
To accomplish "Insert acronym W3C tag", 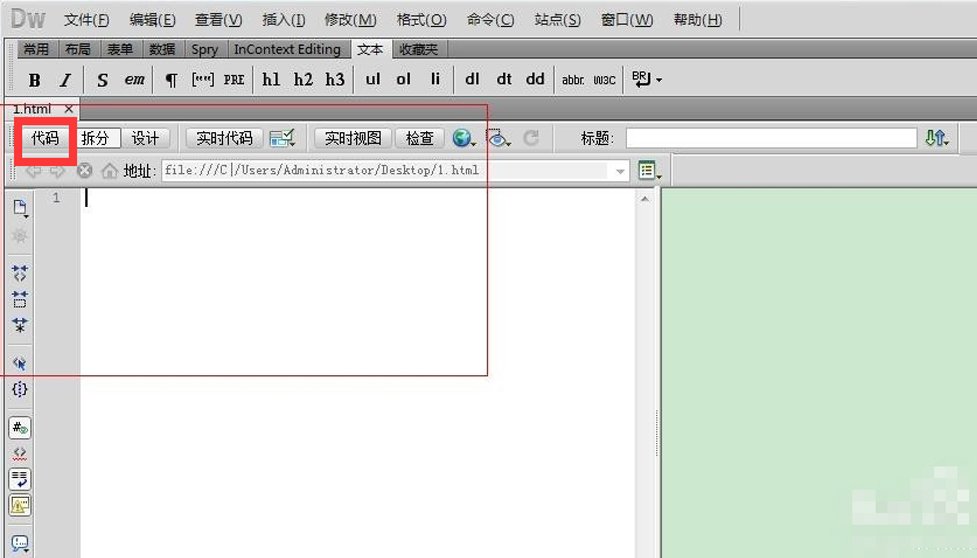I will (604, 80).
